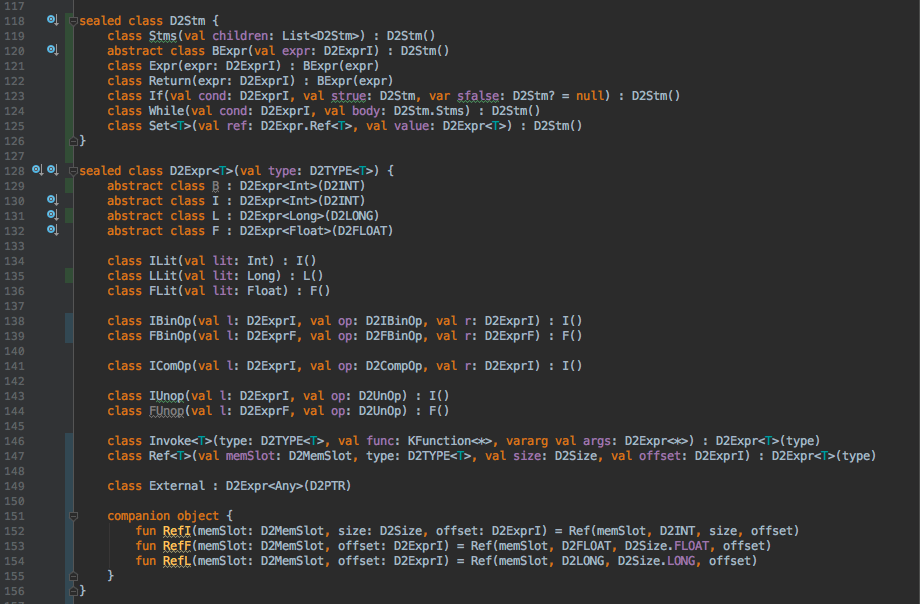Click the fold end marker on line 155

click(x=71, y=576)
